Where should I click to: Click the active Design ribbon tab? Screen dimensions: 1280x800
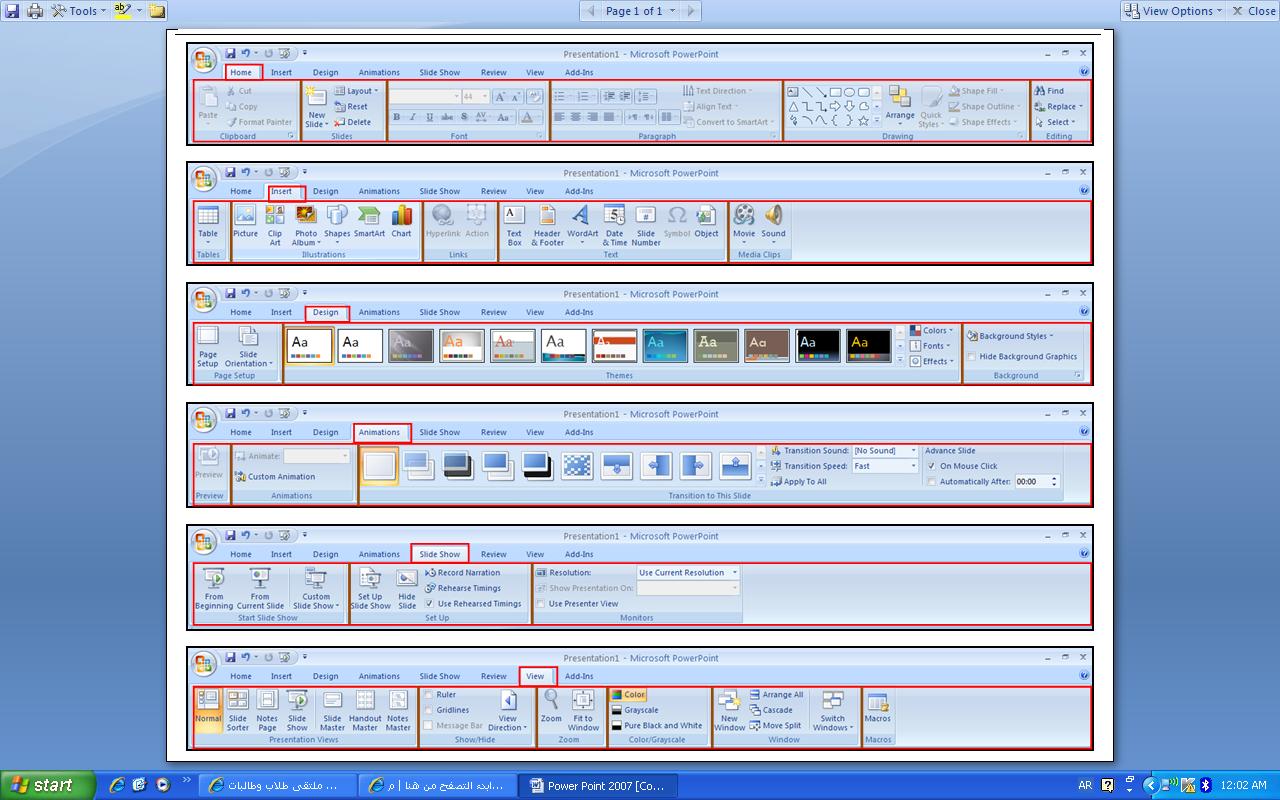pos(326,312)
